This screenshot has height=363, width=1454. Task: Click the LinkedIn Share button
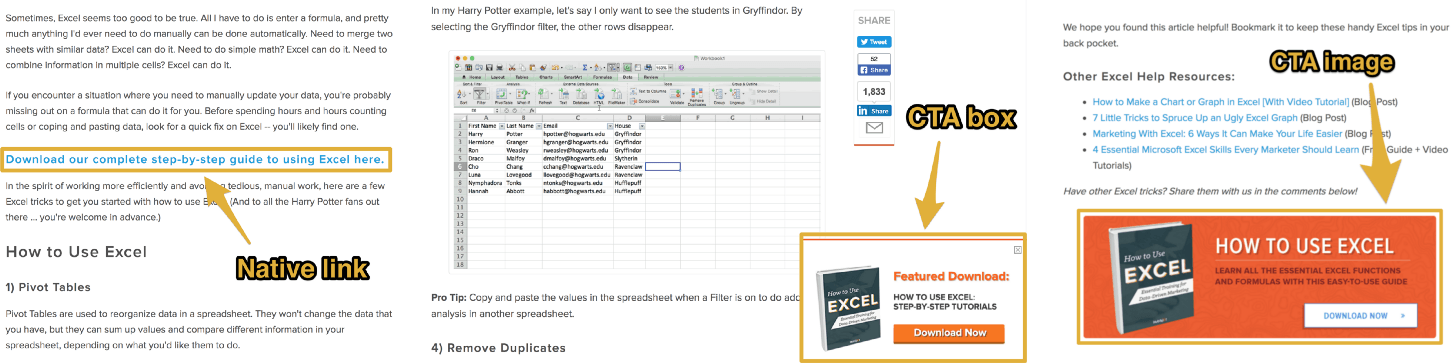tap(874, 110)
